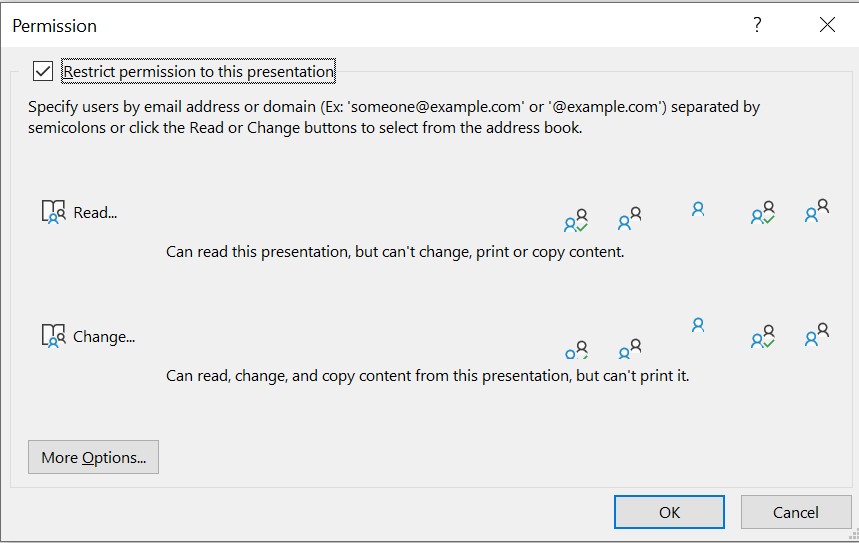This screenshot has height=543, width=859.
Task: Click the Change users entry field
Action: coord(351,336)
